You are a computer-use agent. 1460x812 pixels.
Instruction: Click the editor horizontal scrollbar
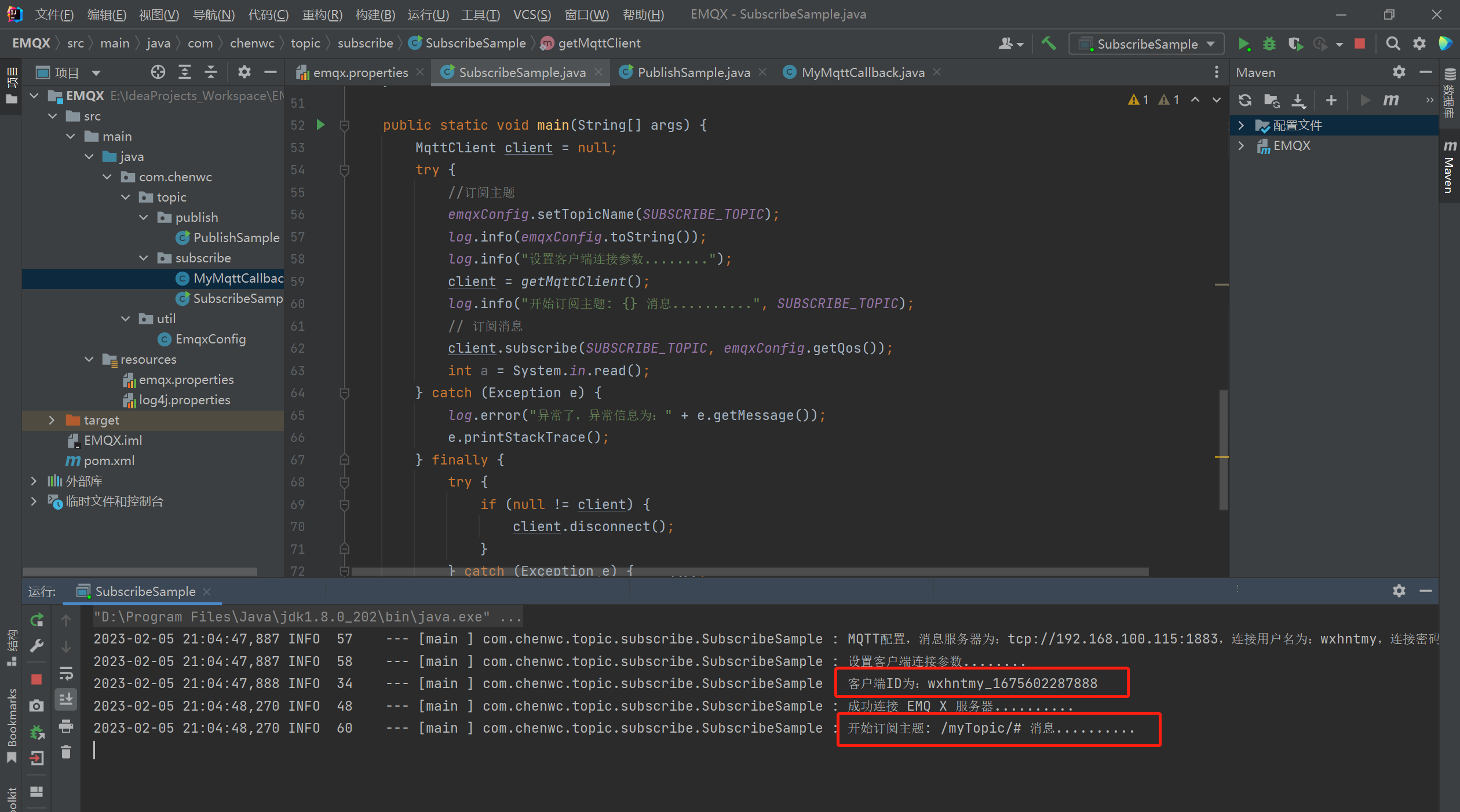[750, 572]
